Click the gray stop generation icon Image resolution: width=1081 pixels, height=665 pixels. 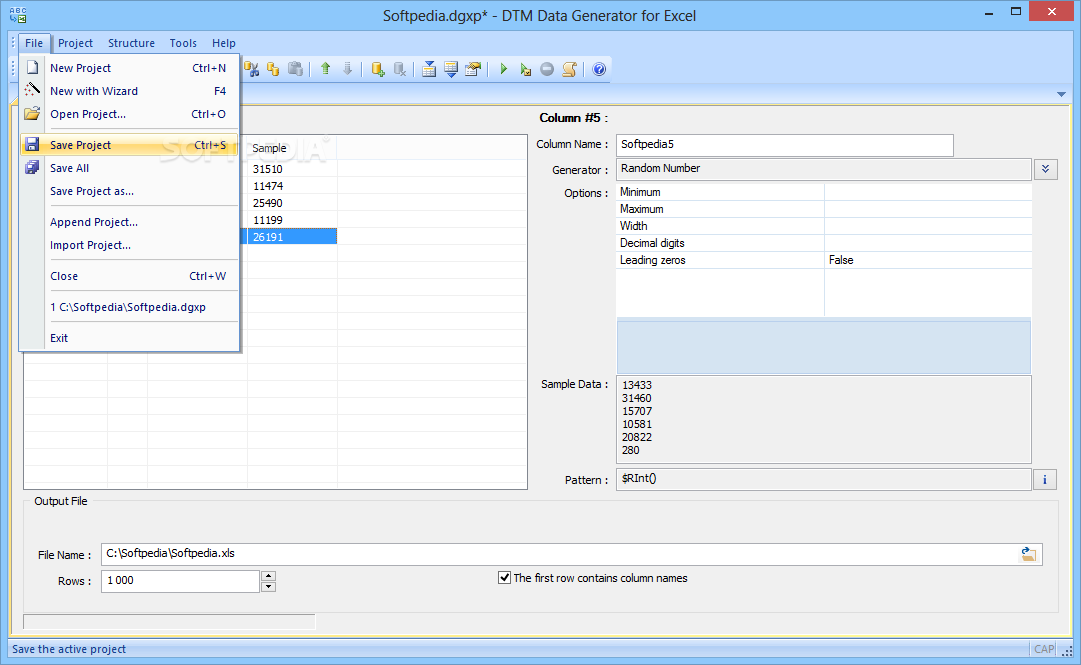click(547, 69)
